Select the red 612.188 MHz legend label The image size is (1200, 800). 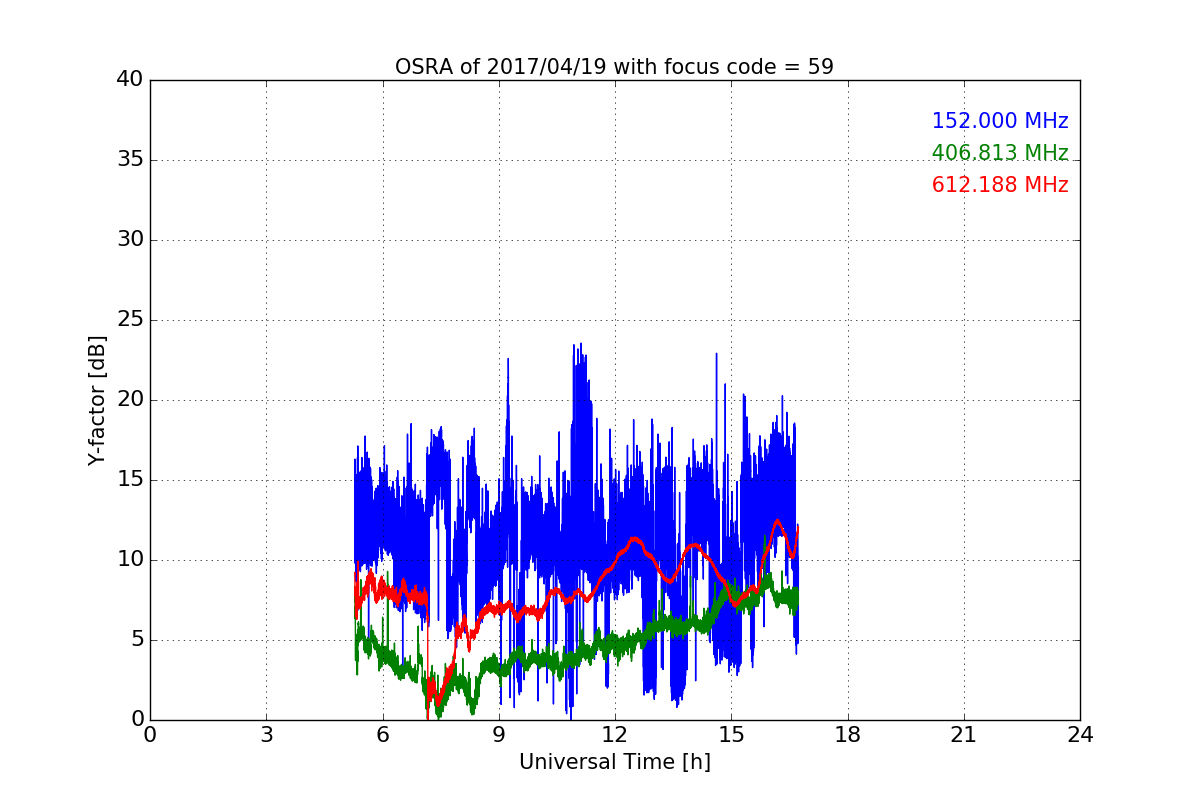click(1000, 185)
